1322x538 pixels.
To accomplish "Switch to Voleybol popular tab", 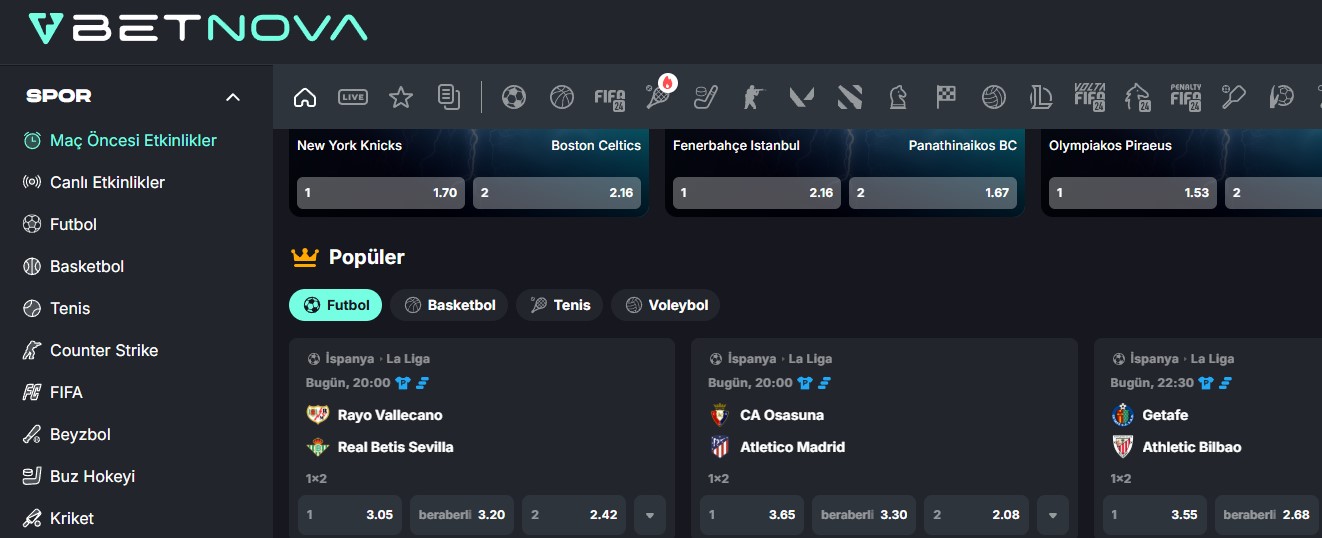I will (x=665, y=305).
